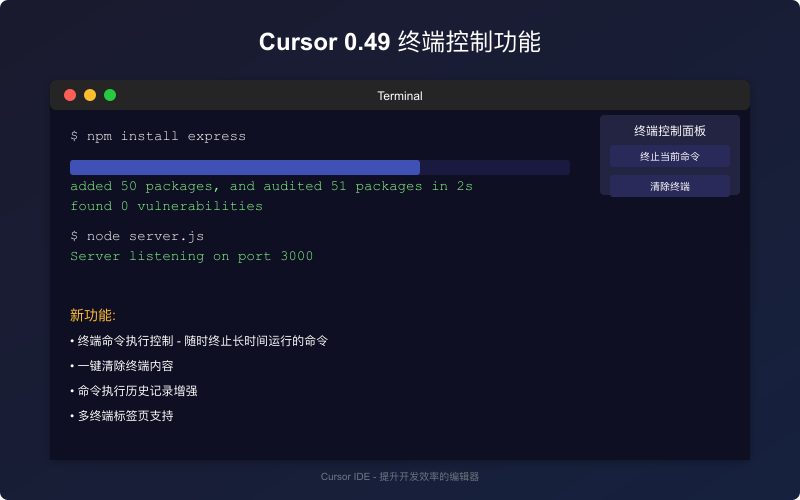Select the 终端控制面板 panel heading
The height and width of the screenshot is (500, 800).
[x=669, y=131]
